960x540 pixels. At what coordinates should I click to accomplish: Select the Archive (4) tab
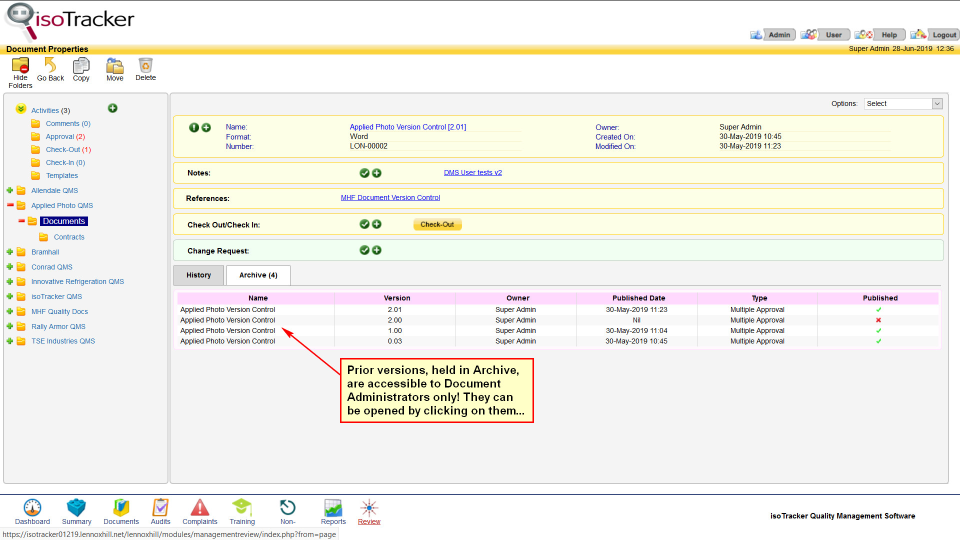pos(258,275)
